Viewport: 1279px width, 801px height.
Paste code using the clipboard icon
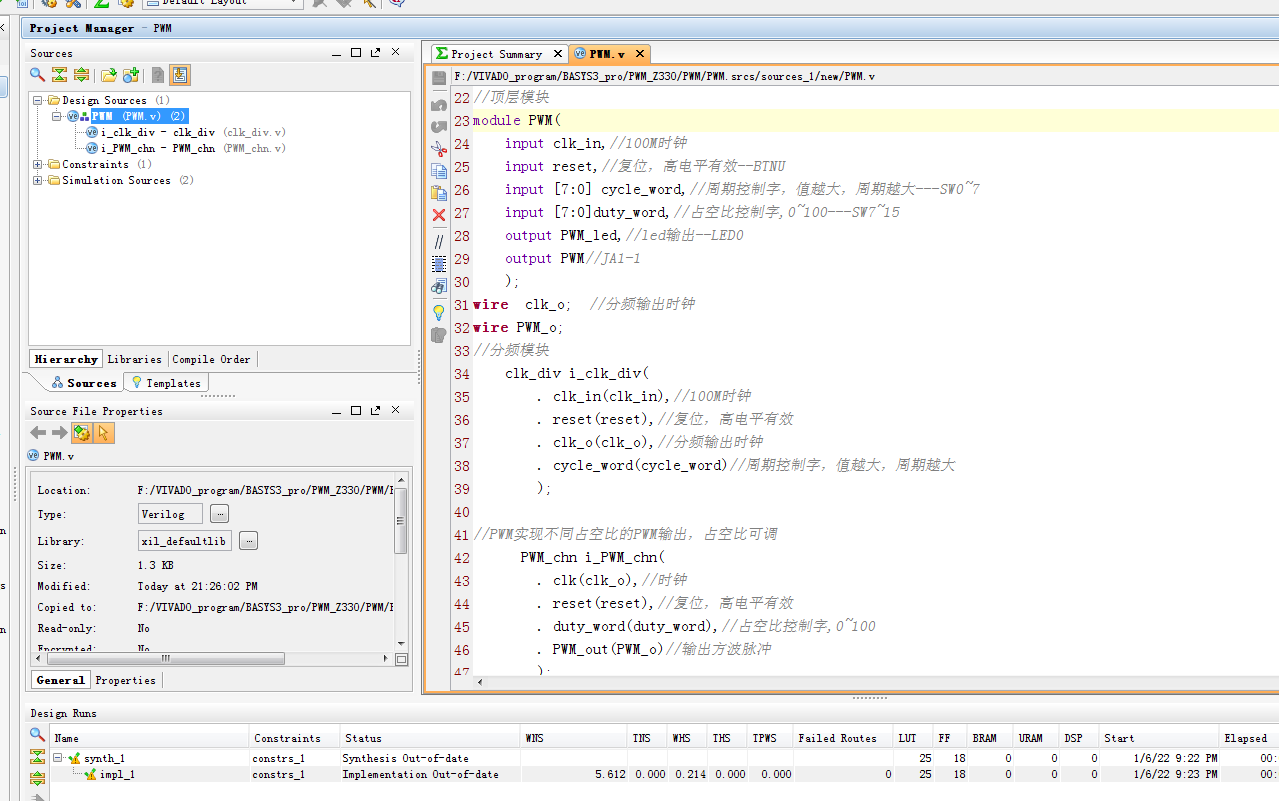point(438,194)
